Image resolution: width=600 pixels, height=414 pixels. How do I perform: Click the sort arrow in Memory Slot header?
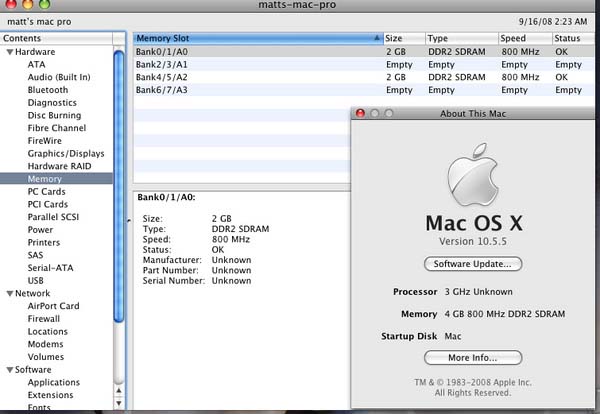coord(376,38)
